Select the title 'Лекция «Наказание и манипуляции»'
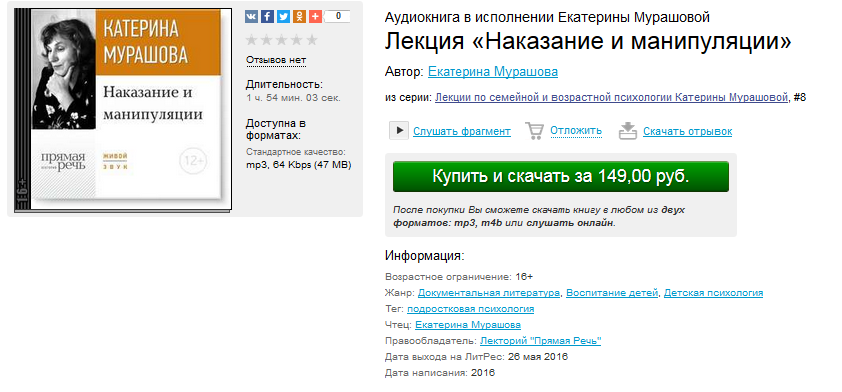The image size is (842, 392). click(588, 42)
